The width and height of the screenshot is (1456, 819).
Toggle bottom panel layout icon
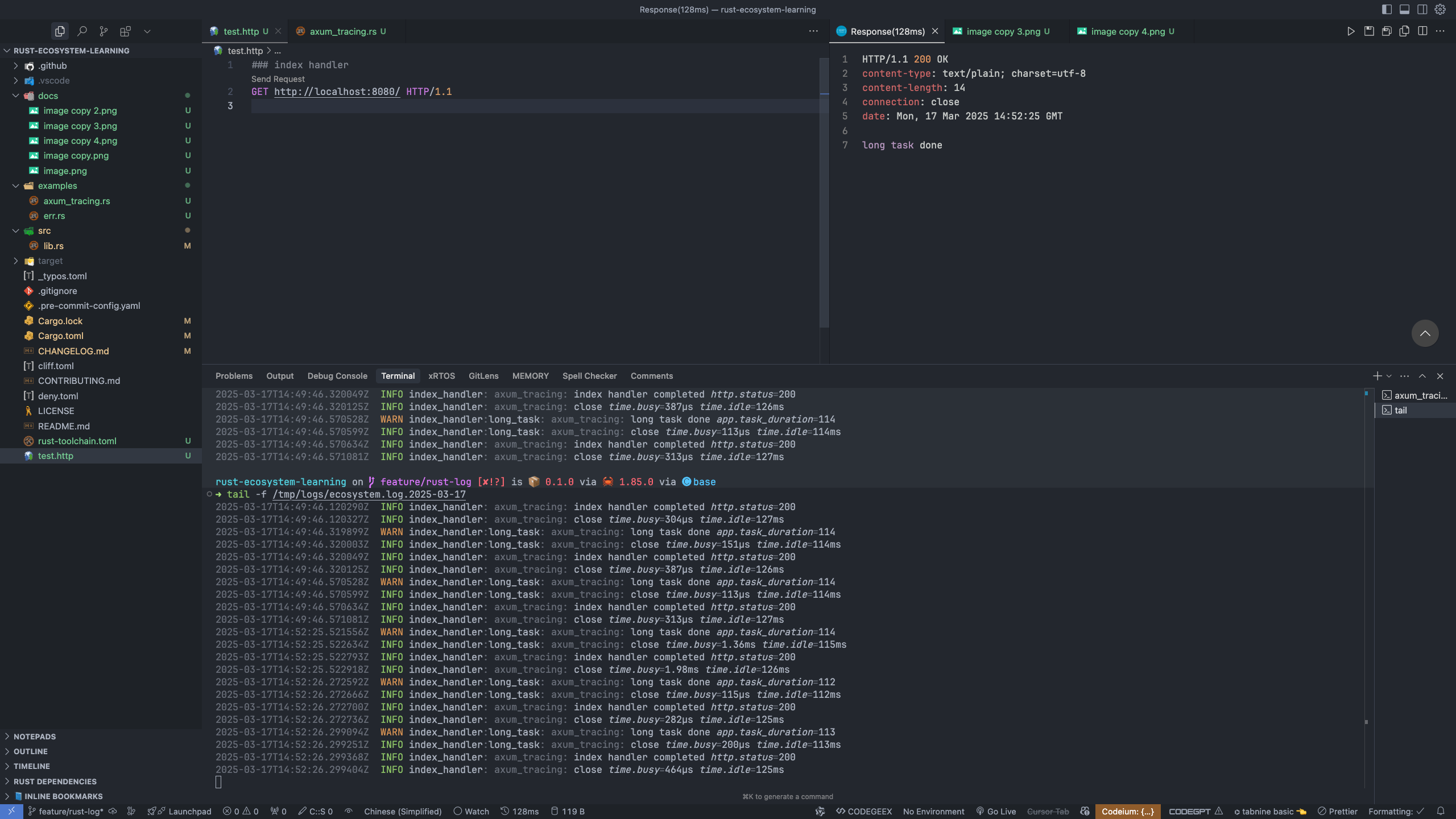coord(1404,9)
